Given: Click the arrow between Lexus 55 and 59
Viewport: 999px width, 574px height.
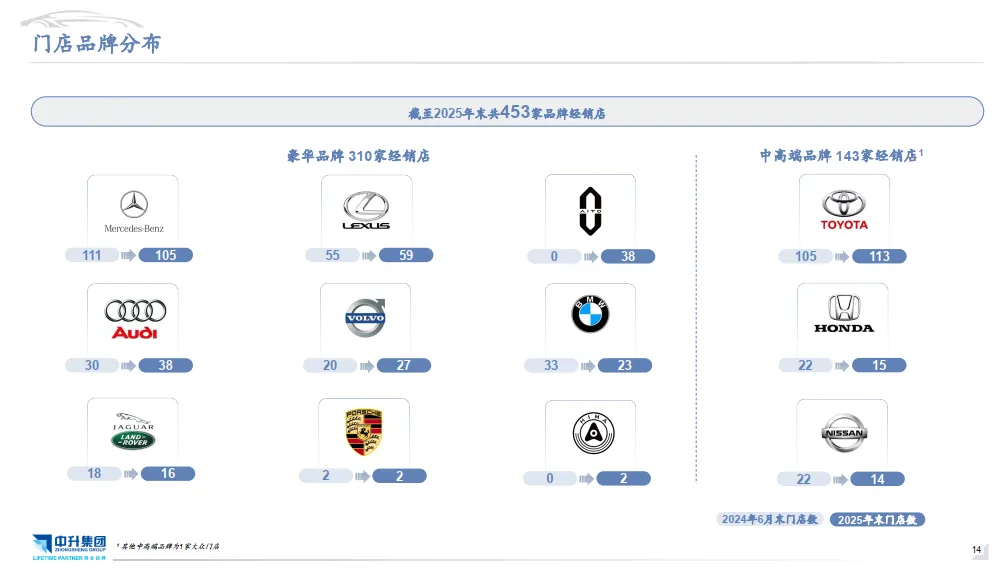Looking at the screenshot, I should pyautogui.click(x=369, y=255).
